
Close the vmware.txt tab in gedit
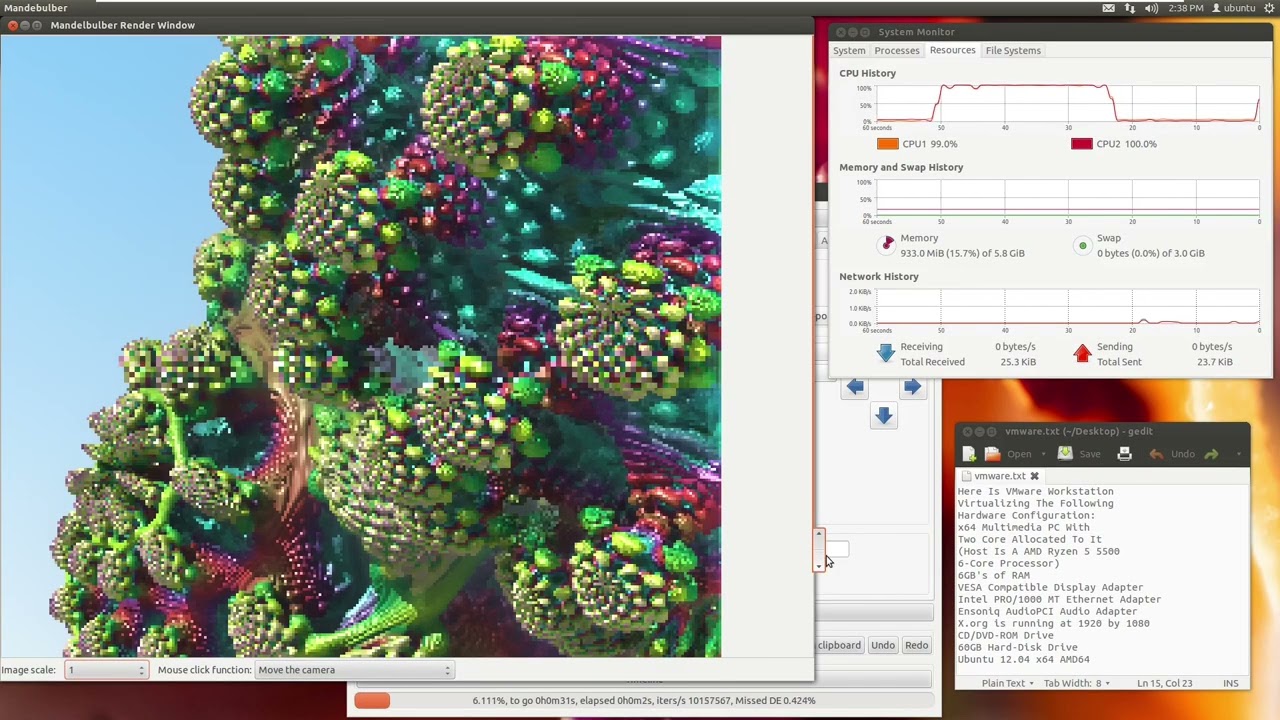click(x=1034, y=476)
